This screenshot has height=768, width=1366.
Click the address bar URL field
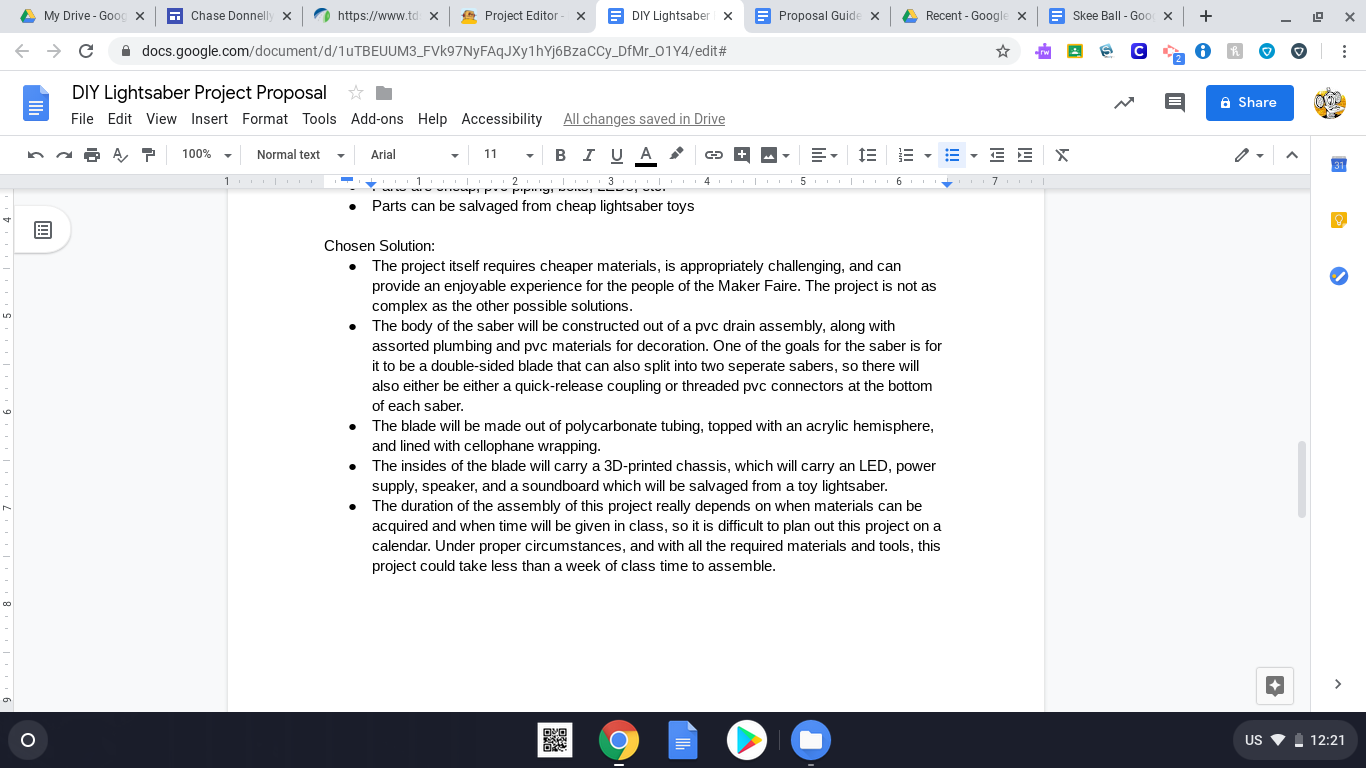tap(565, 51)
